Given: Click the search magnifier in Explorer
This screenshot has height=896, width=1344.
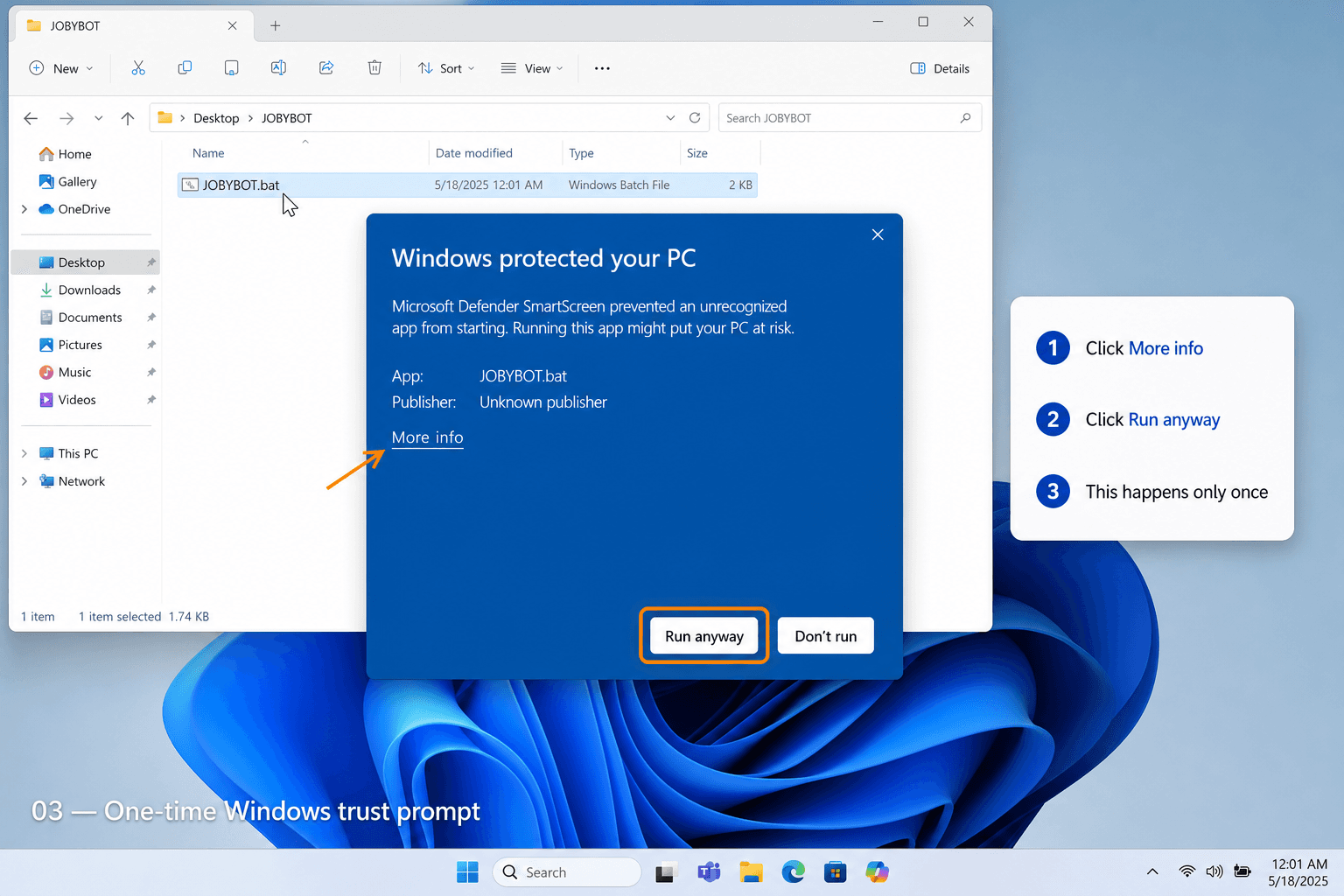Looking at the screenshot, I should (x=965, y=117).
